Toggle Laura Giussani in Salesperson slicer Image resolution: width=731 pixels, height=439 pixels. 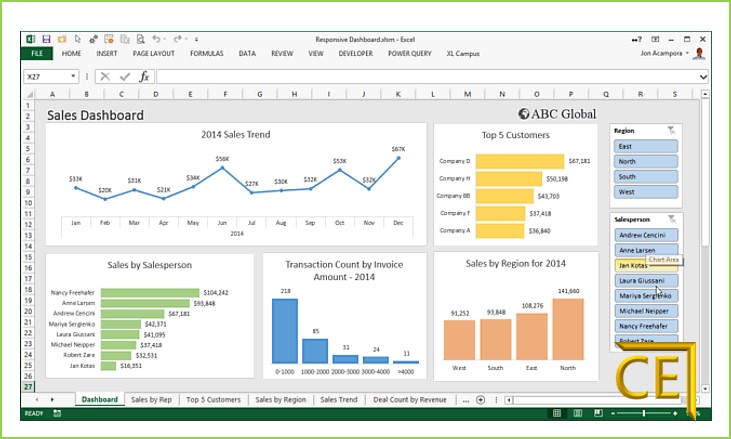pos(646,281)
